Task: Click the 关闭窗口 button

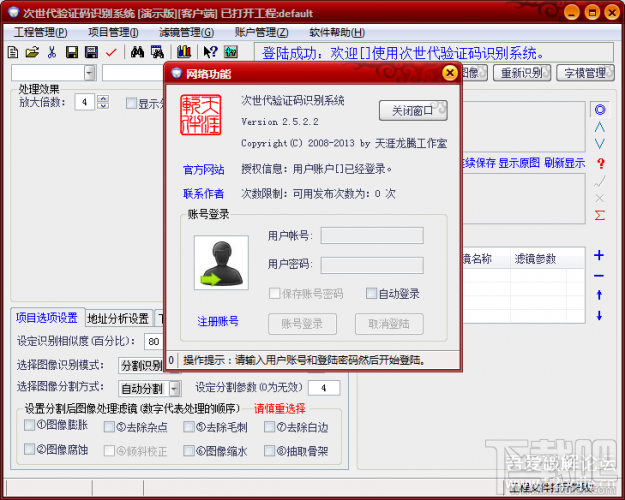Action: click(x=413, y=110)
